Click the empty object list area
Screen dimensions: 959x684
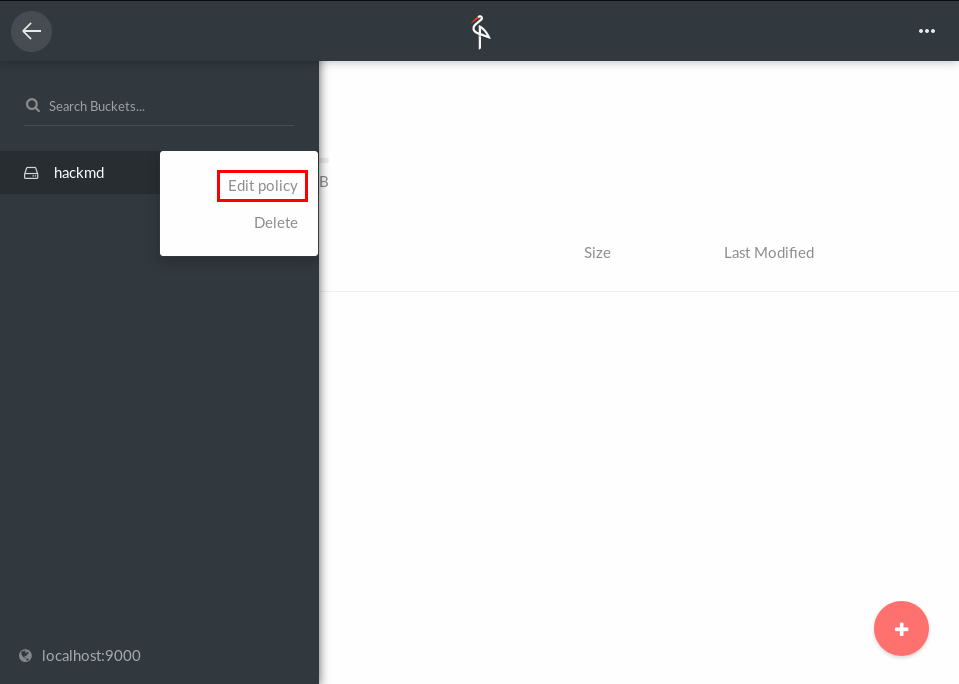click(x=600, y=450)
